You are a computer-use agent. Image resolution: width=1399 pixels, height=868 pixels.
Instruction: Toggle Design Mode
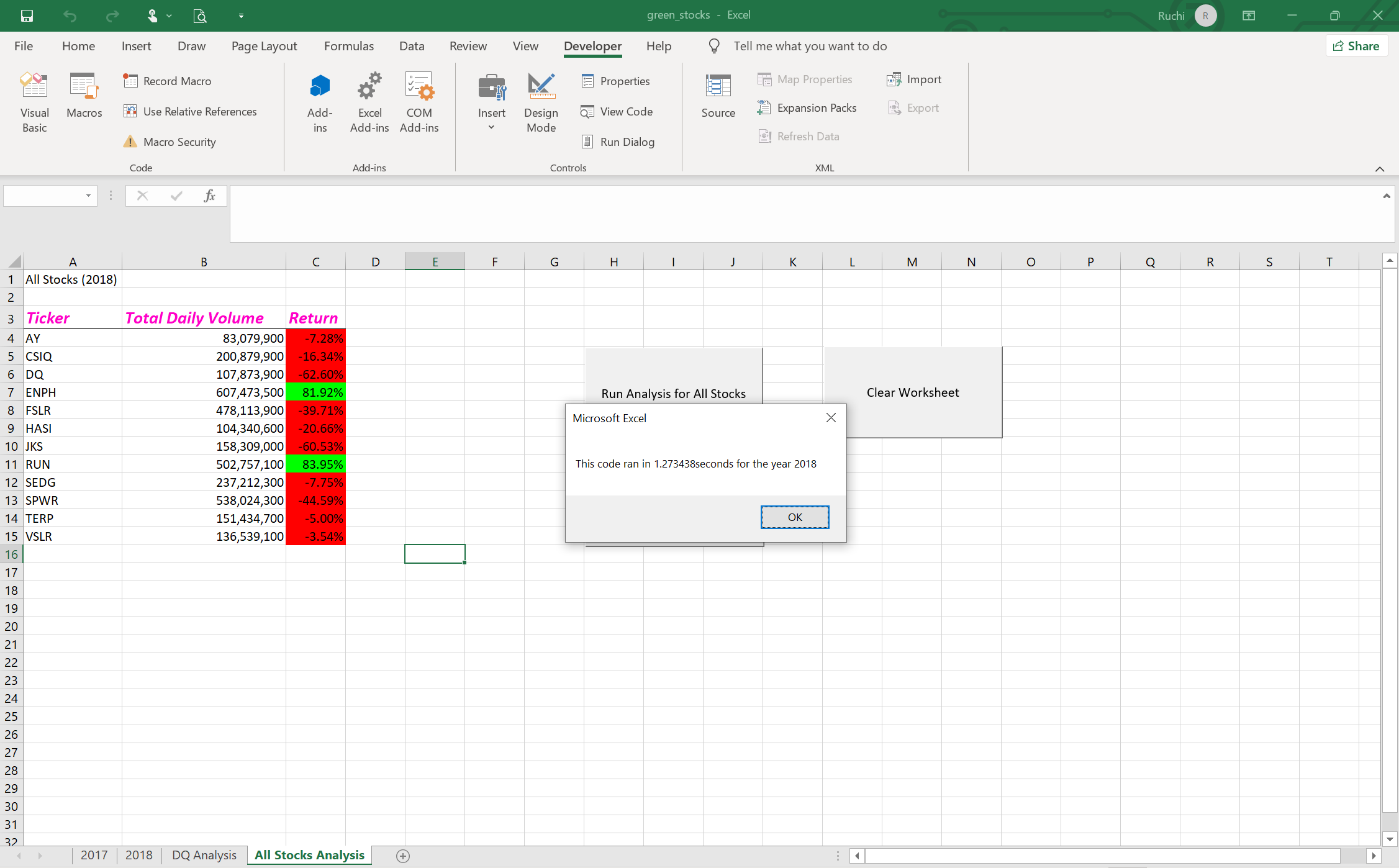541,102
